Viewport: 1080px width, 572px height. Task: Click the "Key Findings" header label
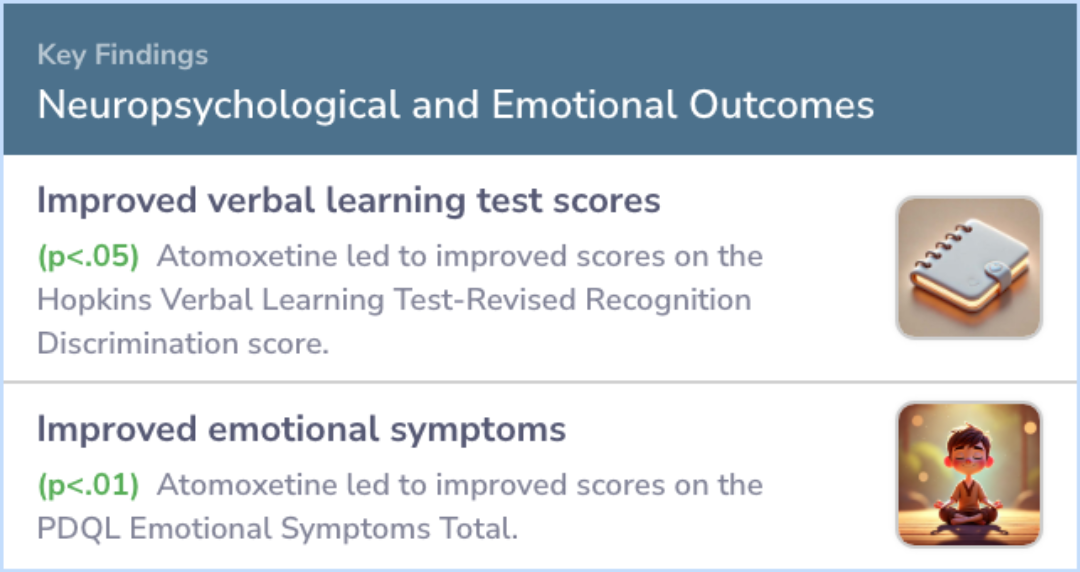click(x=123, y=55)
